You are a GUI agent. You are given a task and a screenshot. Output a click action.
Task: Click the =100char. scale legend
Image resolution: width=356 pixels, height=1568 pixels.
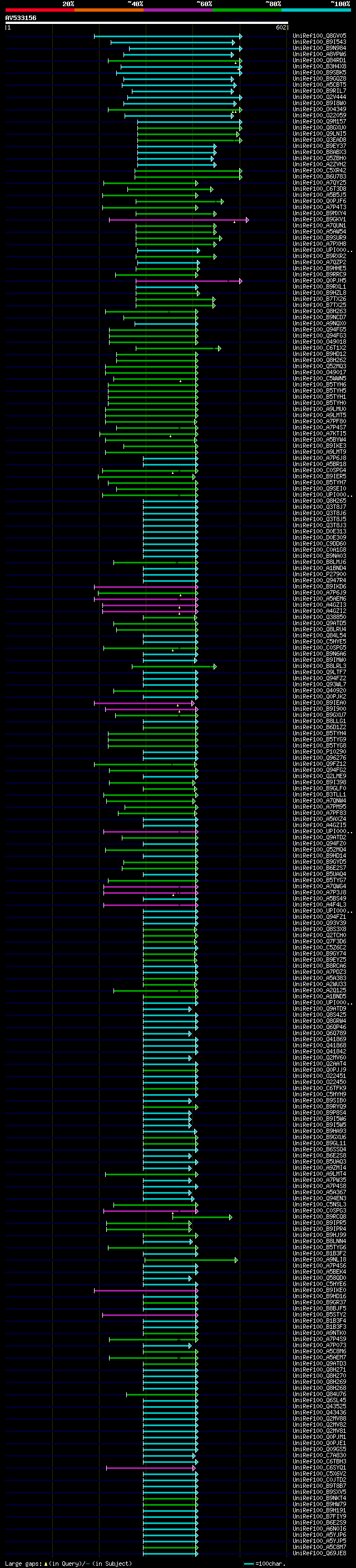point(264,1564)
